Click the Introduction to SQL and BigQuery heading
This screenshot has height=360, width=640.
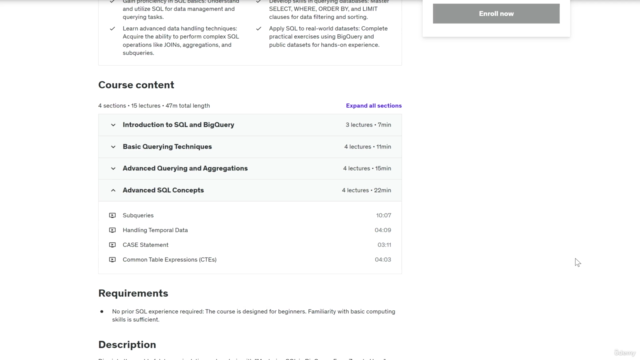178,125
